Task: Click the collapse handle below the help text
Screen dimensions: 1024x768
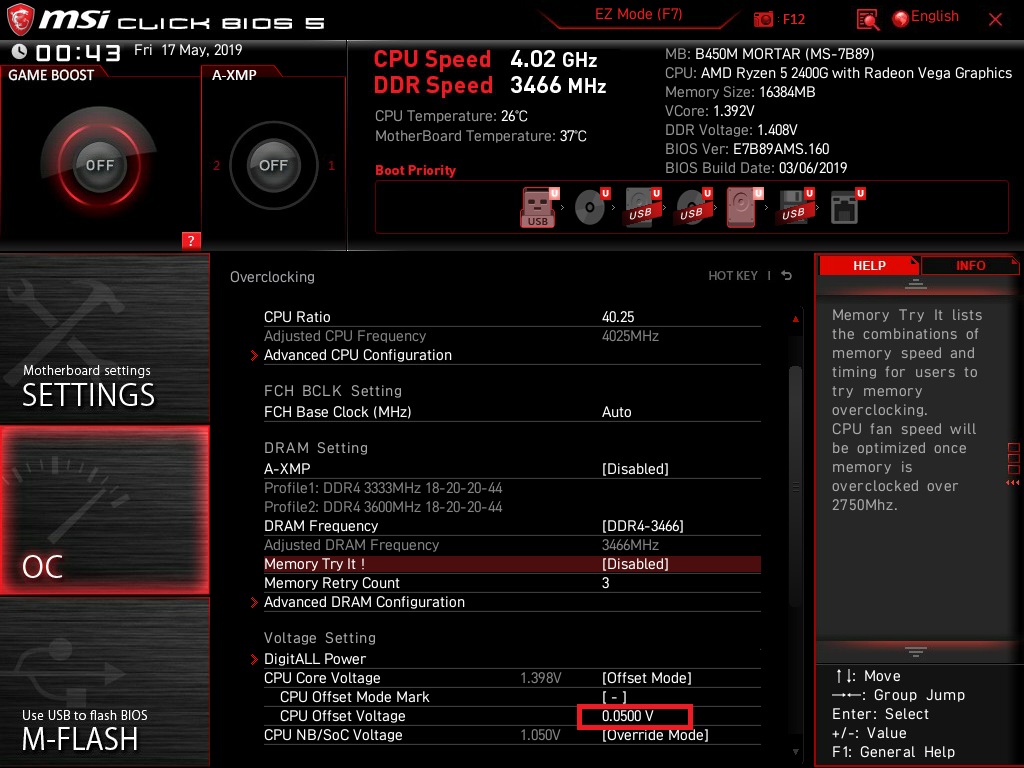Action: pyautogui.click(x=916, y=651)
